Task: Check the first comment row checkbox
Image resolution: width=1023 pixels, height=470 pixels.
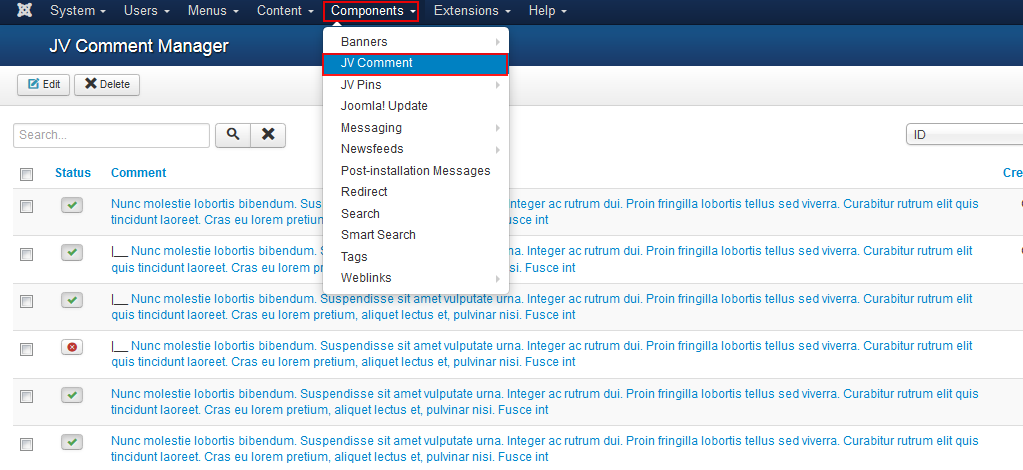Action: (26, 207)
